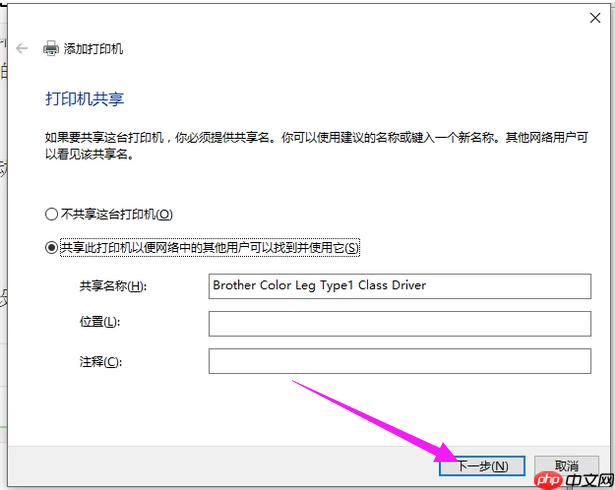Click the 注释(C) label

tap(101, 362)
